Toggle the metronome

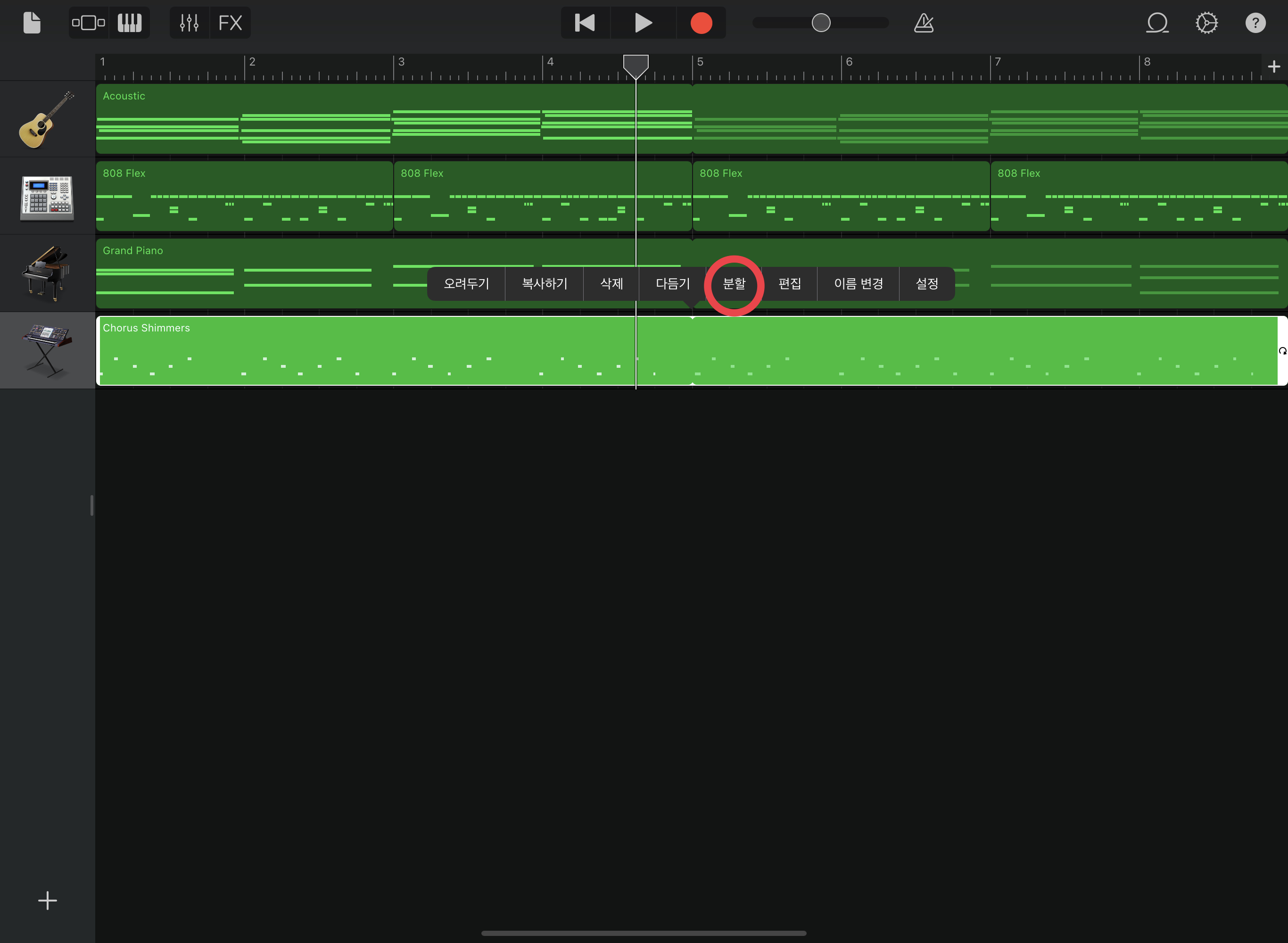pos(924,23)
